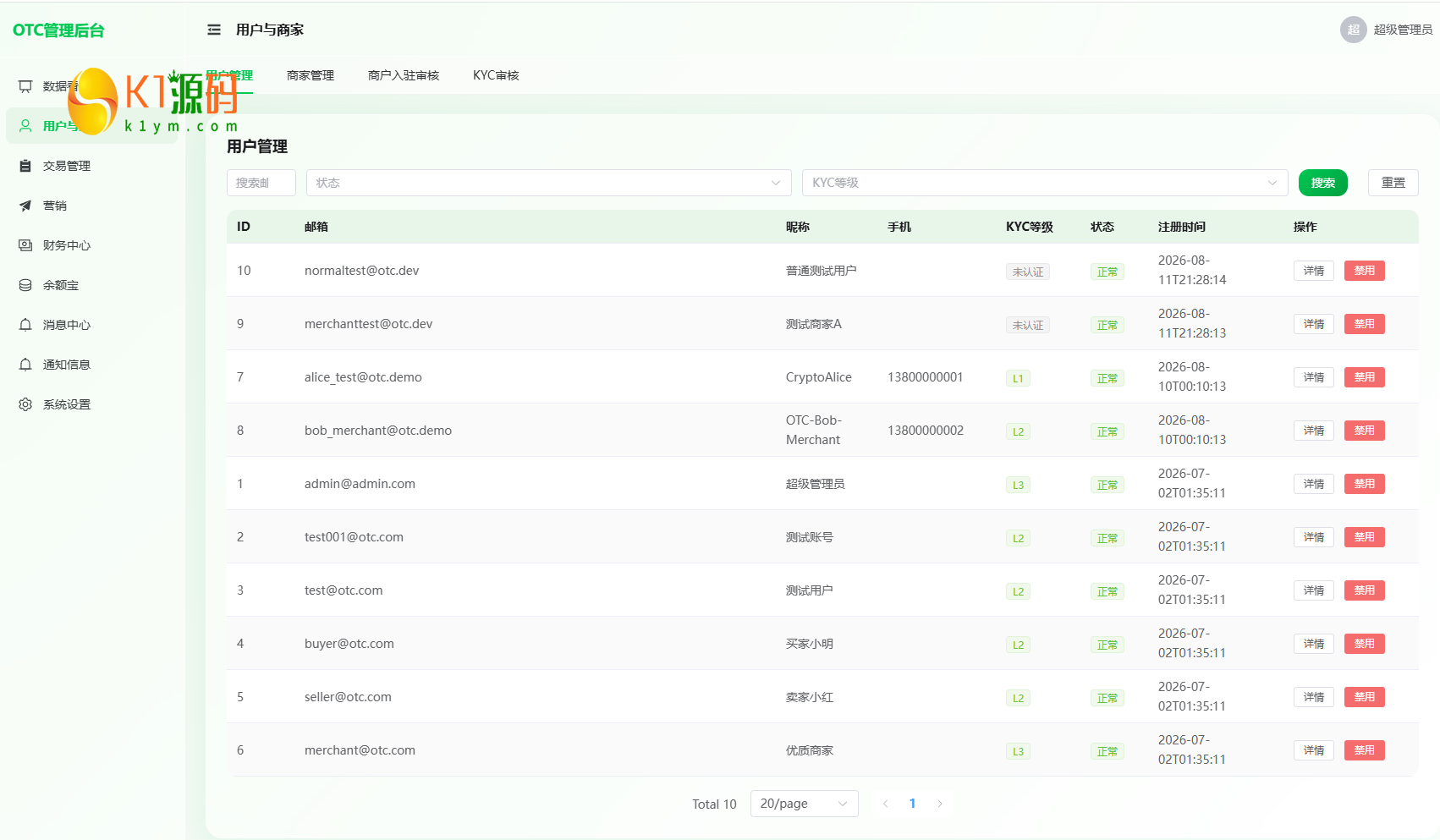The width and height of the screenshot is (1440, 840).
Task: Open 详情 for buyer@otc.com
Action: [x=1314, y=644]
